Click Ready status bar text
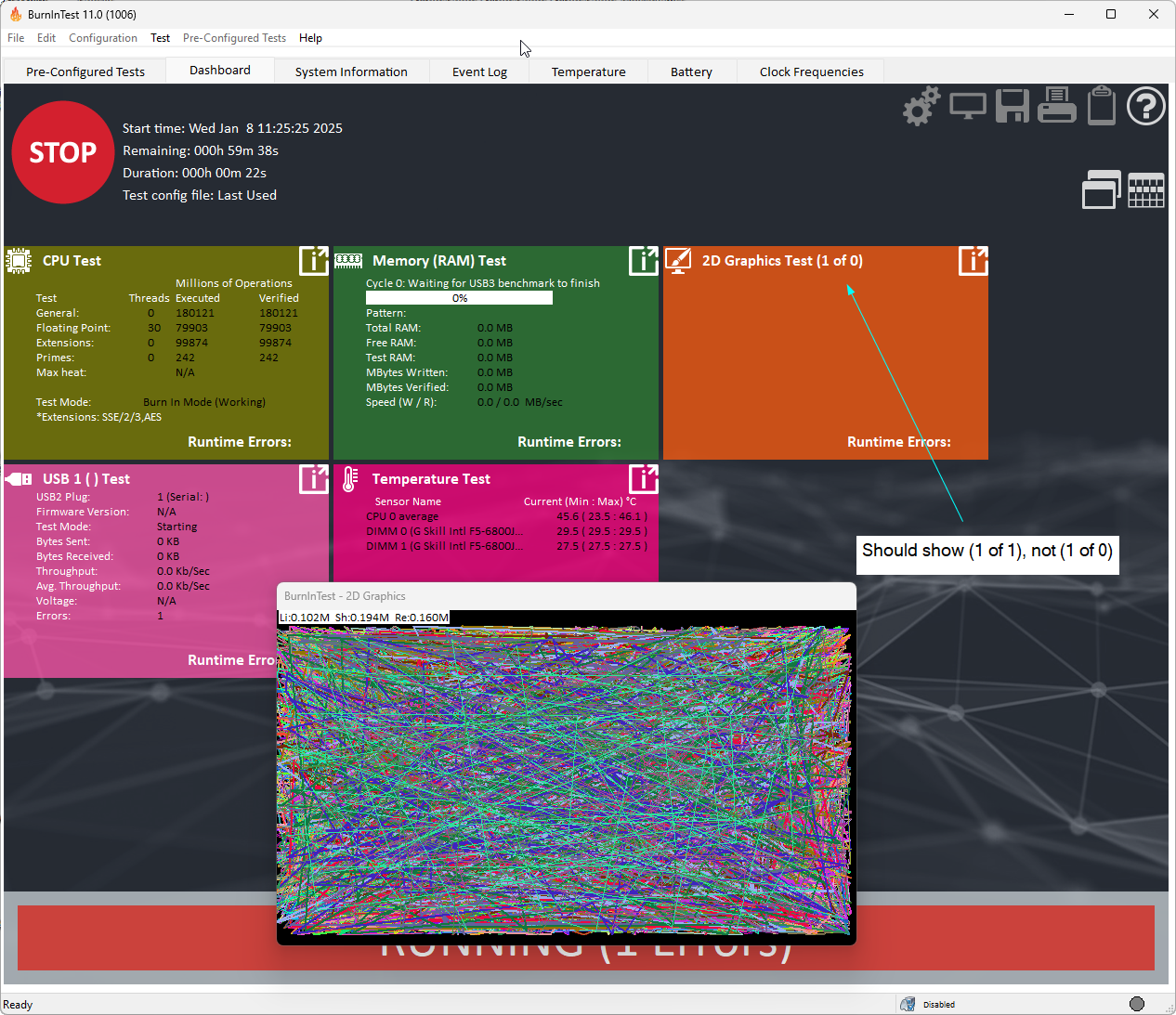 (x=18, y=1005)
